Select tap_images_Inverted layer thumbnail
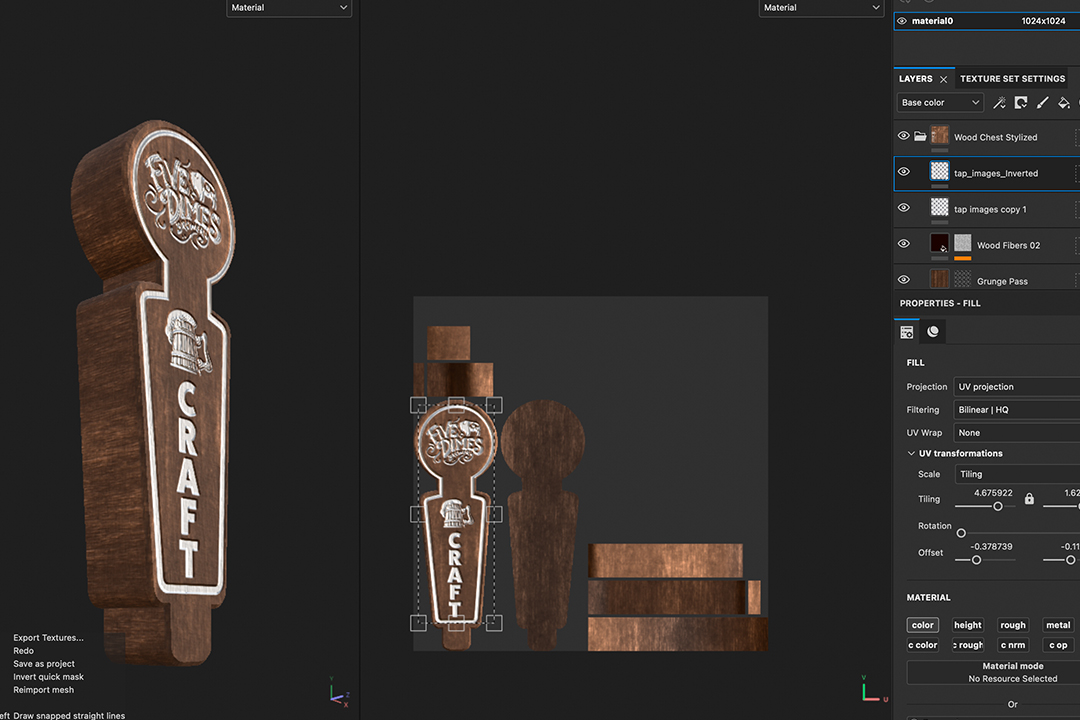Screen dimensions: 1080x720 (x=939, y=171)
